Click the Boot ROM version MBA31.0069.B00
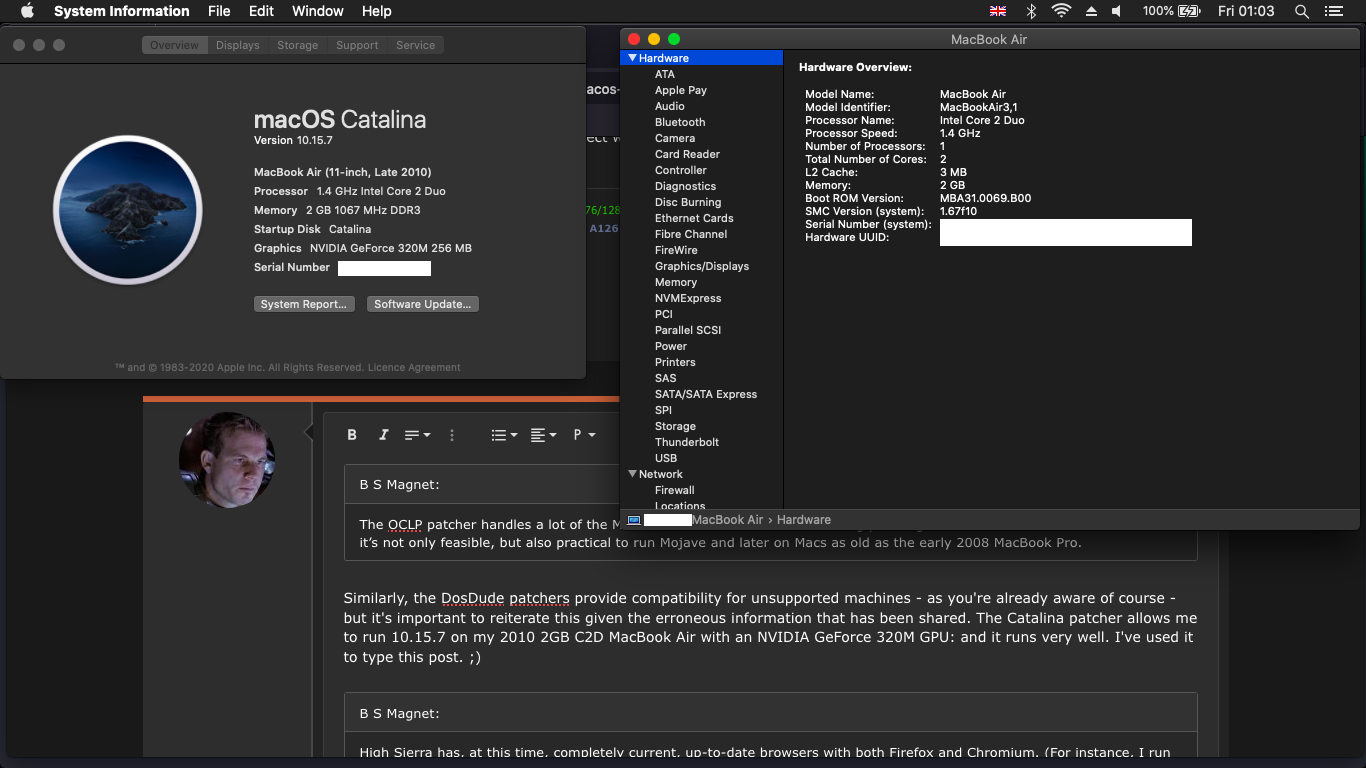Viewport: 1366px width, 768px height. point(985,198)
